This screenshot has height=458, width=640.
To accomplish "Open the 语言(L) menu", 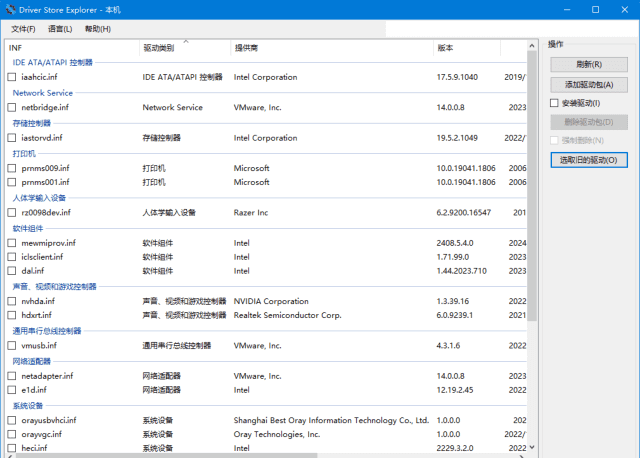I will coord(60,29).
